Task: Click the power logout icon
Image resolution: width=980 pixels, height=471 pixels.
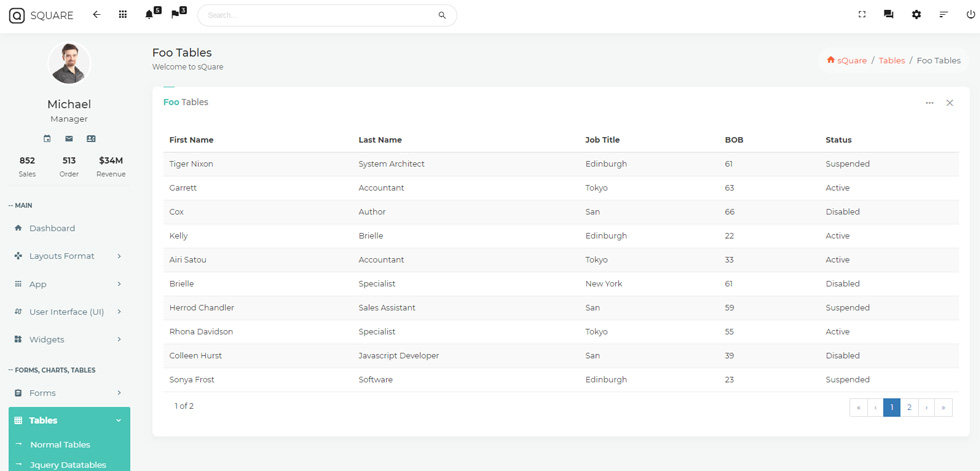Action: 971,14
